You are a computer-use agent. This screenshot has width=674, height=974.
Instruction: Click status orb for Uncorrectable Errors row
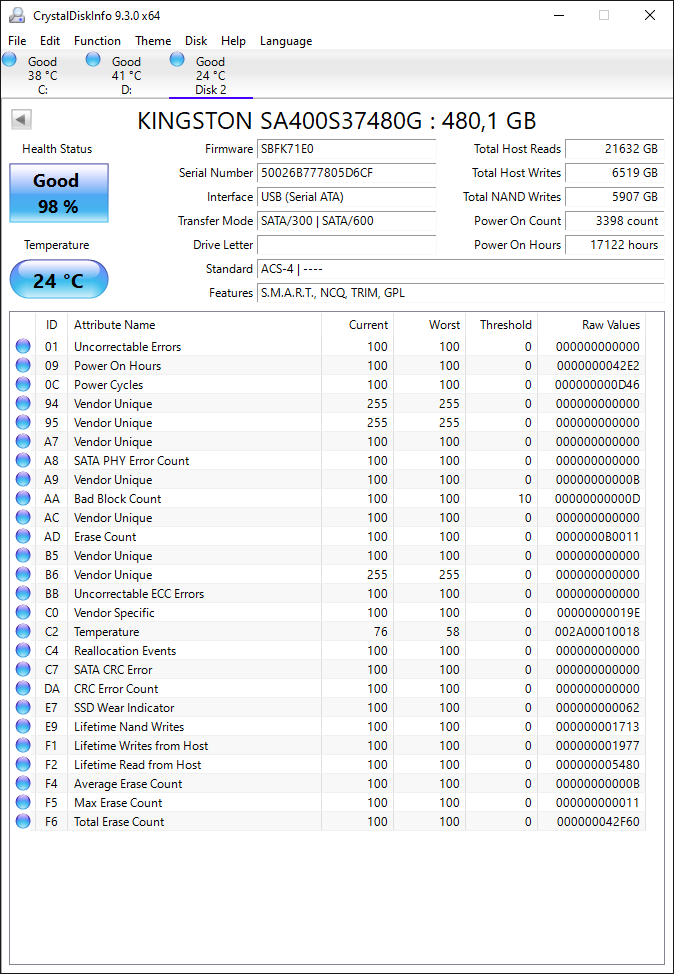pos(23,347)
